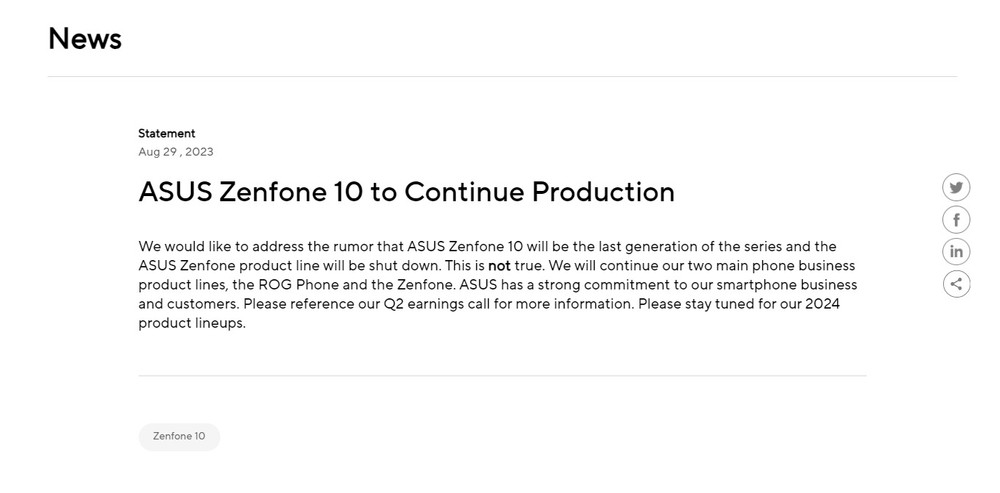
Task: Click "ROG Phone" in the paragraph
Action: 298,284
